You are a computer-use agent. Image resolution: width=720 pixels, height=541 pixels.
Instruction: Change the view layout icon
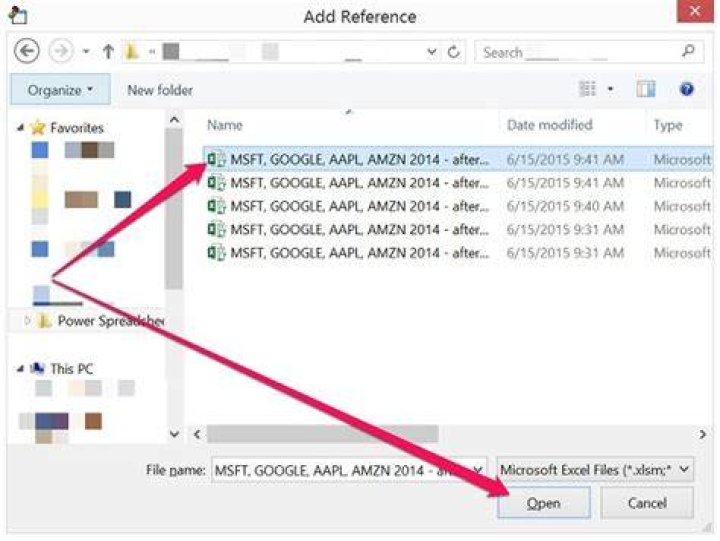click(587, 89)
